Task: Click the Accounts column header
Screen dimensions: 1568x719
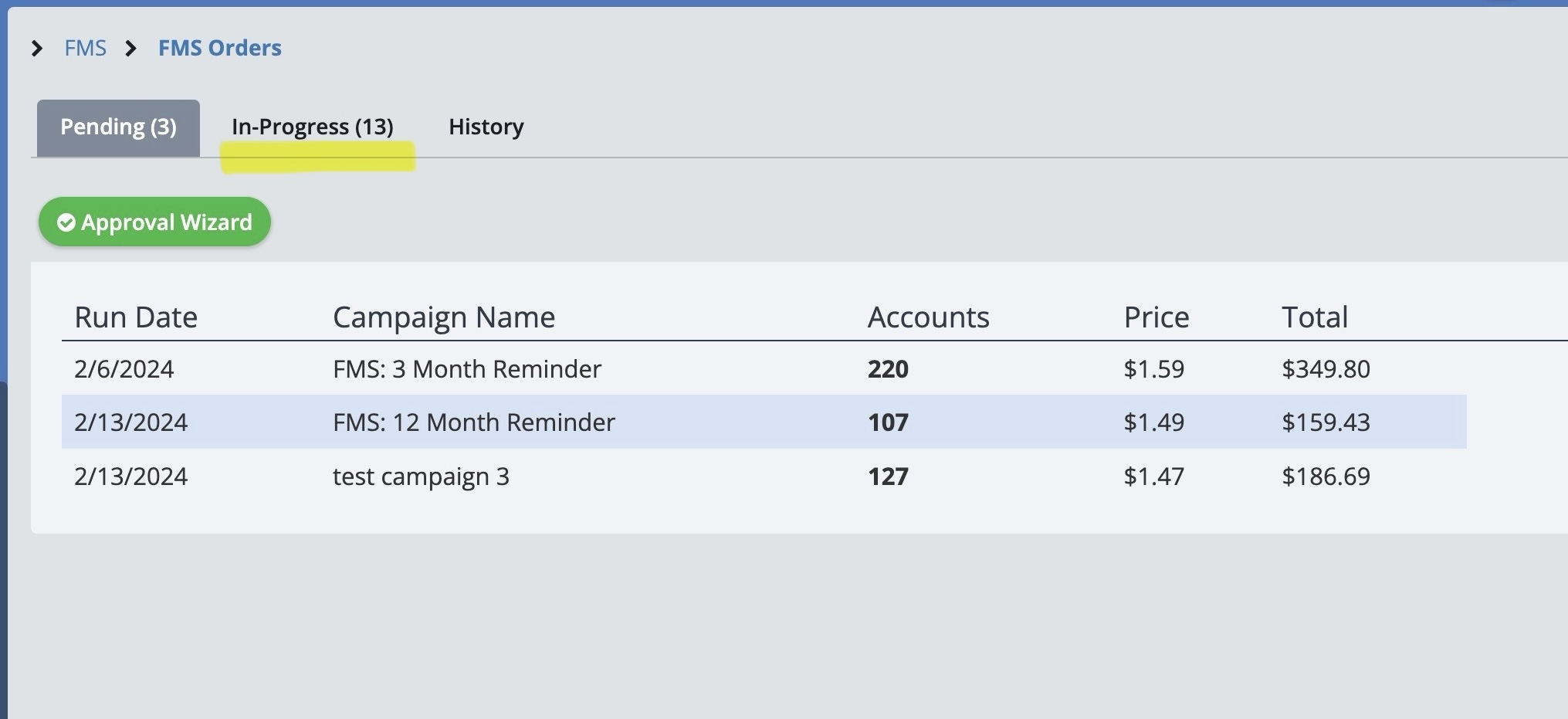Action: pyautogui.click(x=928, y=317)
